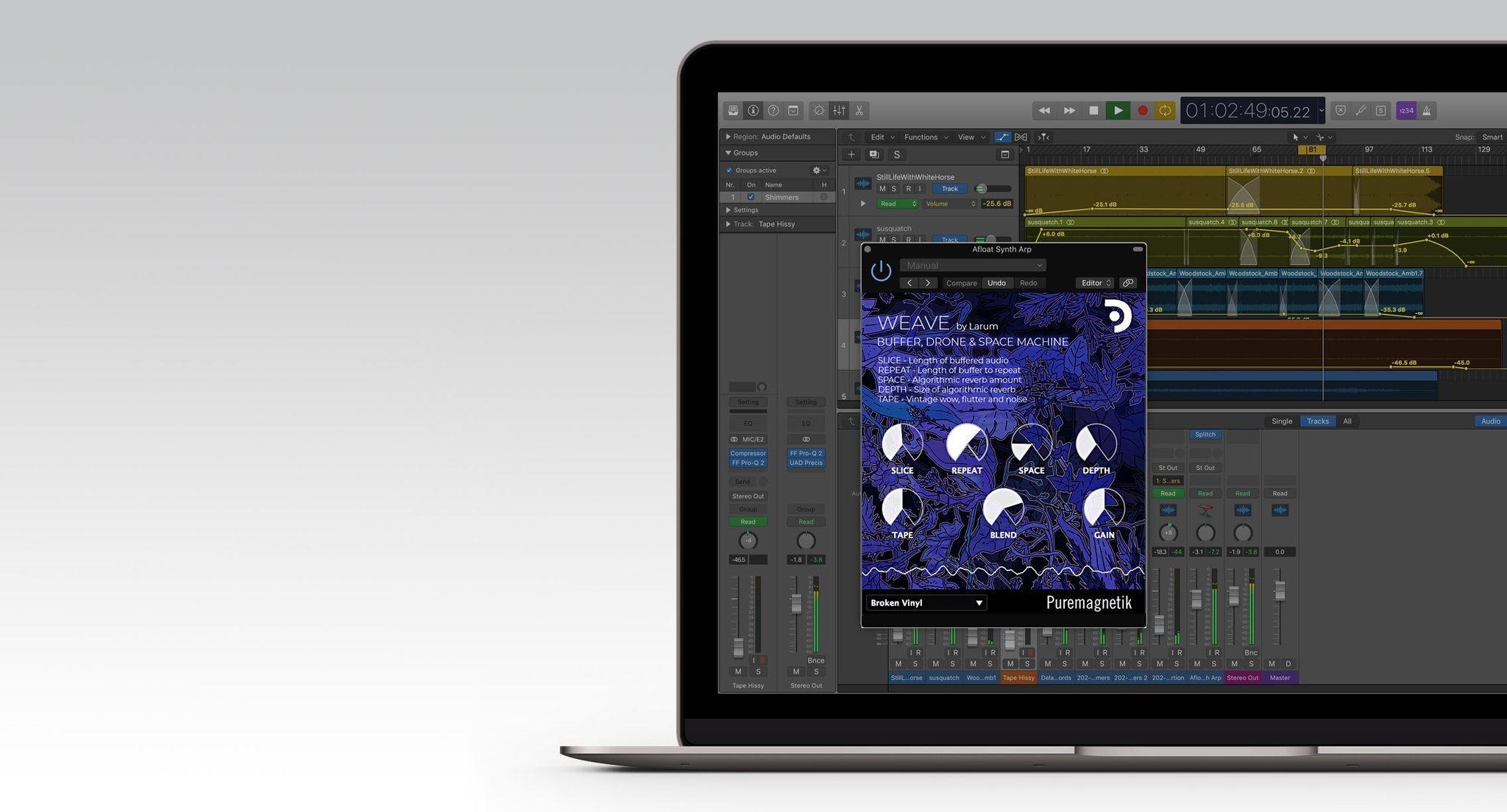Click the link chain icon in the plugin header

[x=1129, y=282]
